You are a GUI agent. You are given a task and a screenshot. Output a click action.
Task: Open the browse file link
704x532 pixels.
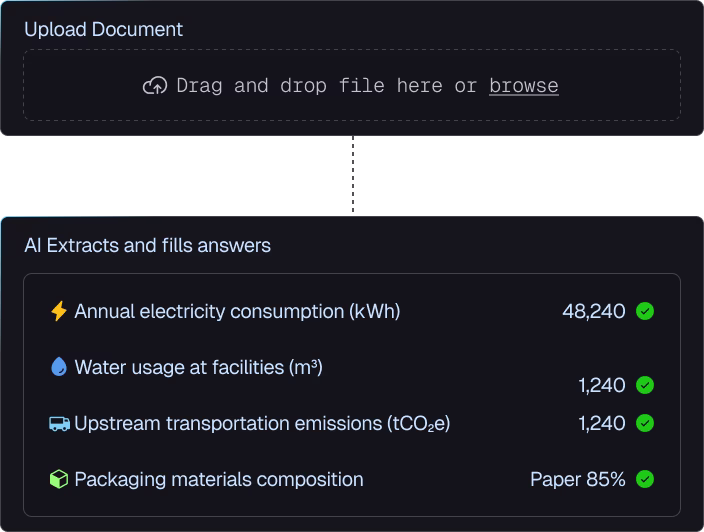pos(524,85)
